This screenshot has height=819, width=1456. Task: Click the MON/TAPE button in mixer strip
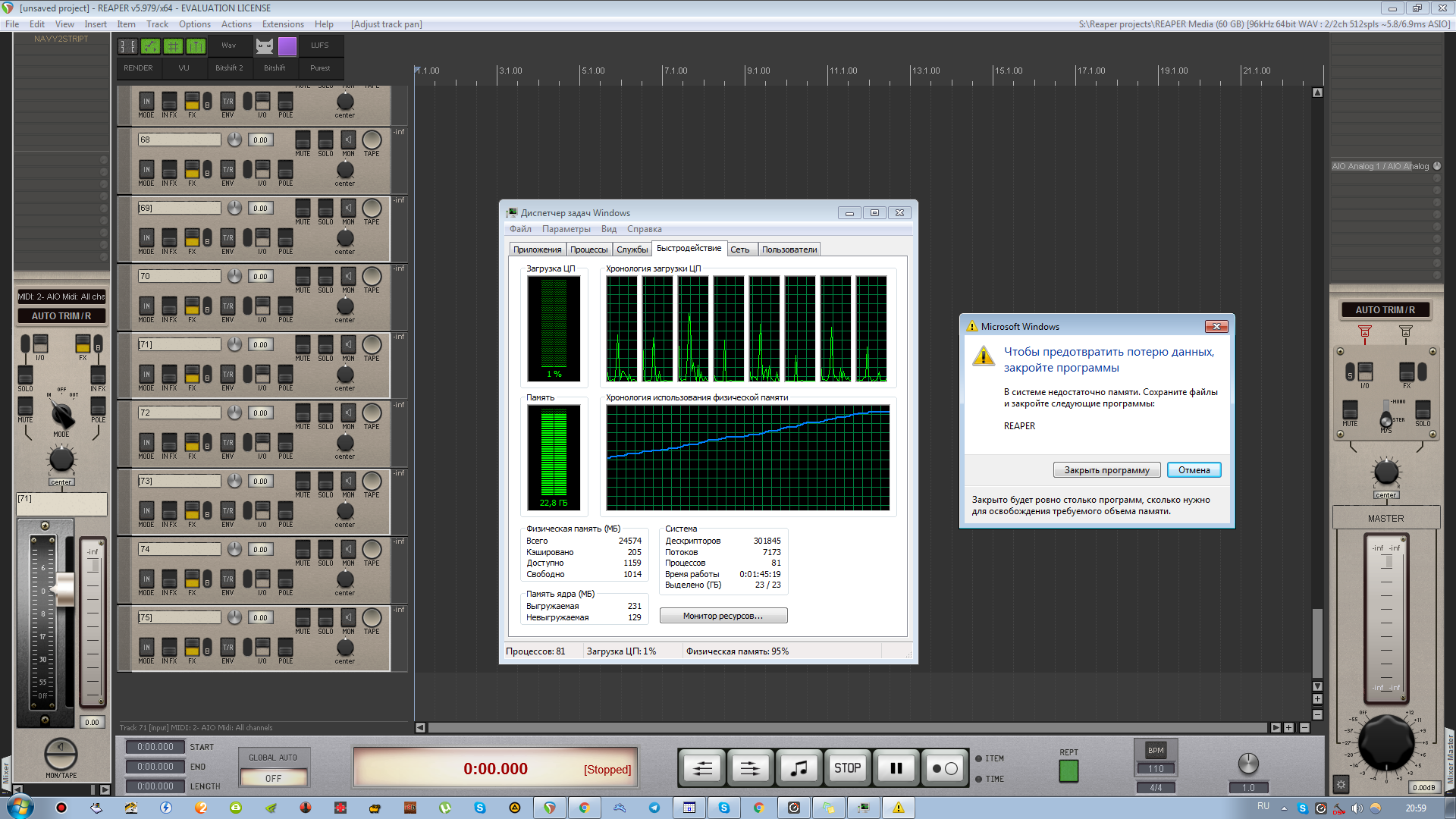61,754
